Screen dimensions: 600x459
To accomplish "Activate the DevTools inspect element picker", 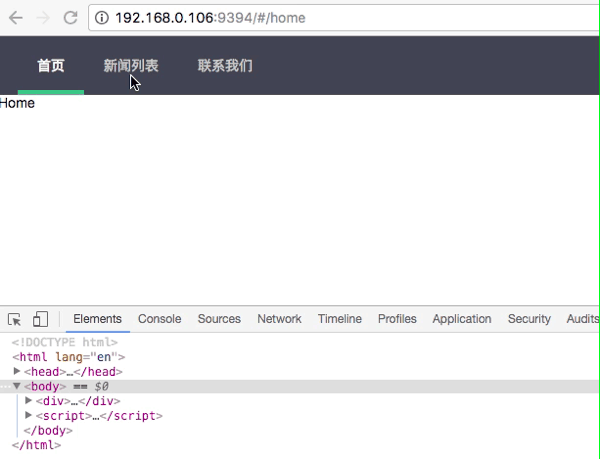I will coord(15,319).
